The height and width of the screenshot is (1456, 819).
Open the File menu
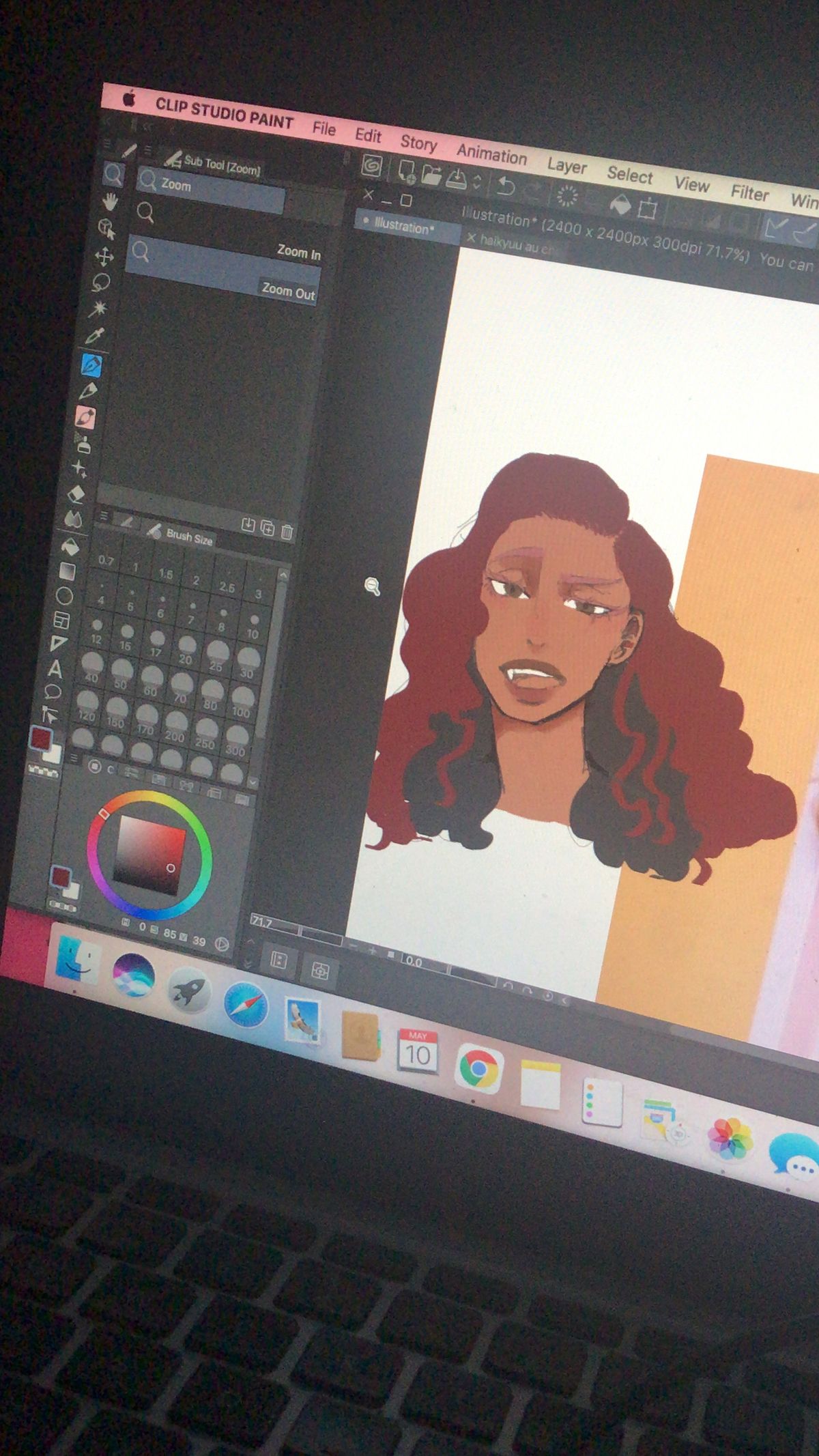coord(324,128)
